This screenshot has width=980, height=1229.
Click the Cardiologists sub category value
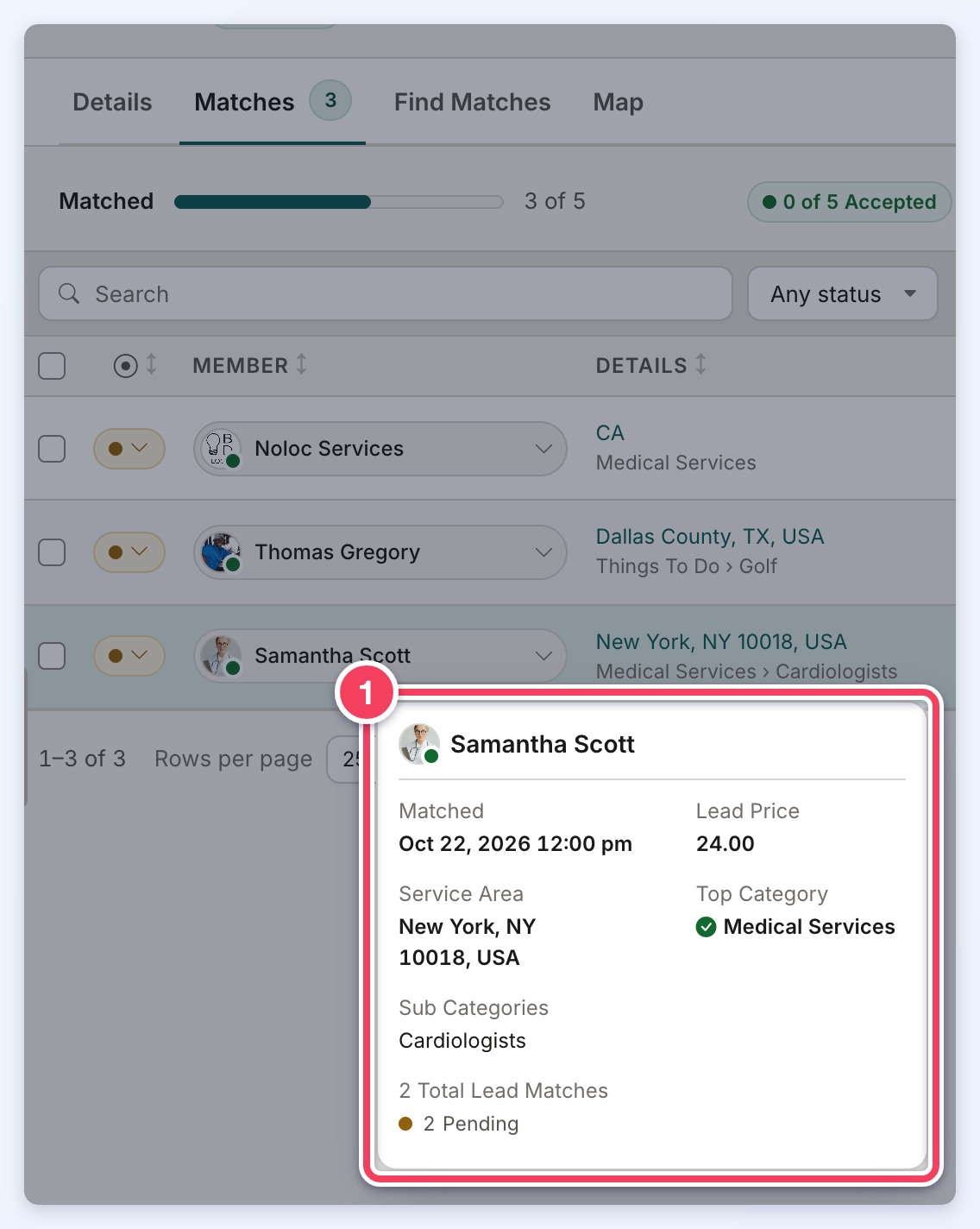(x=462, y=1041)
